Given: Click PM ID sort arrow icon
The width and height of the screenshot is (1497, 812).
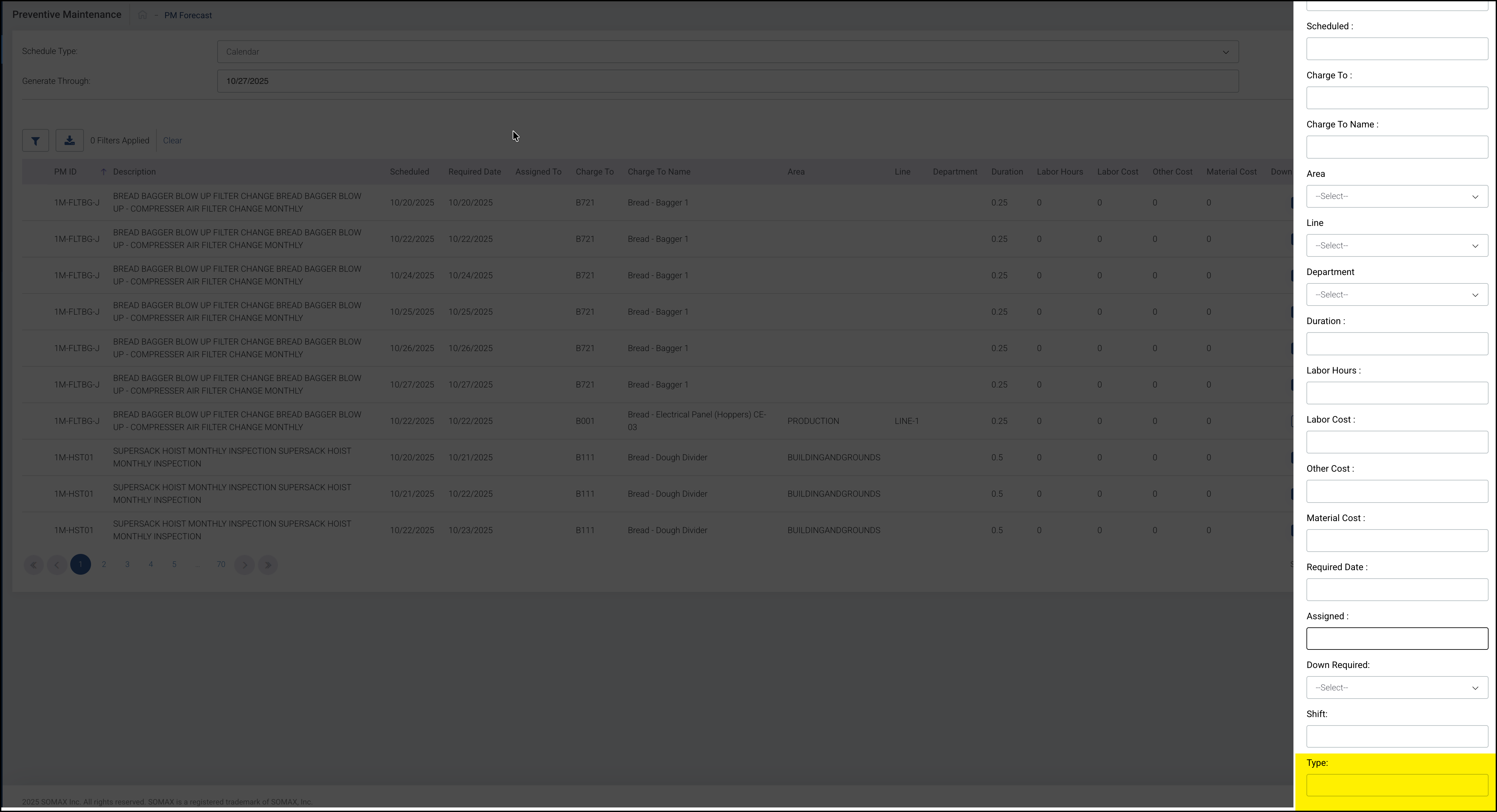Looking at the screenshot, I should [x=103, y=172].
